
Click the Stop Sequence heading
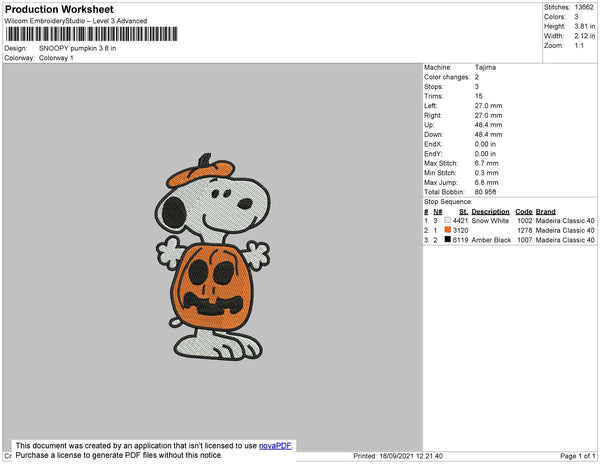coord(448,202)
